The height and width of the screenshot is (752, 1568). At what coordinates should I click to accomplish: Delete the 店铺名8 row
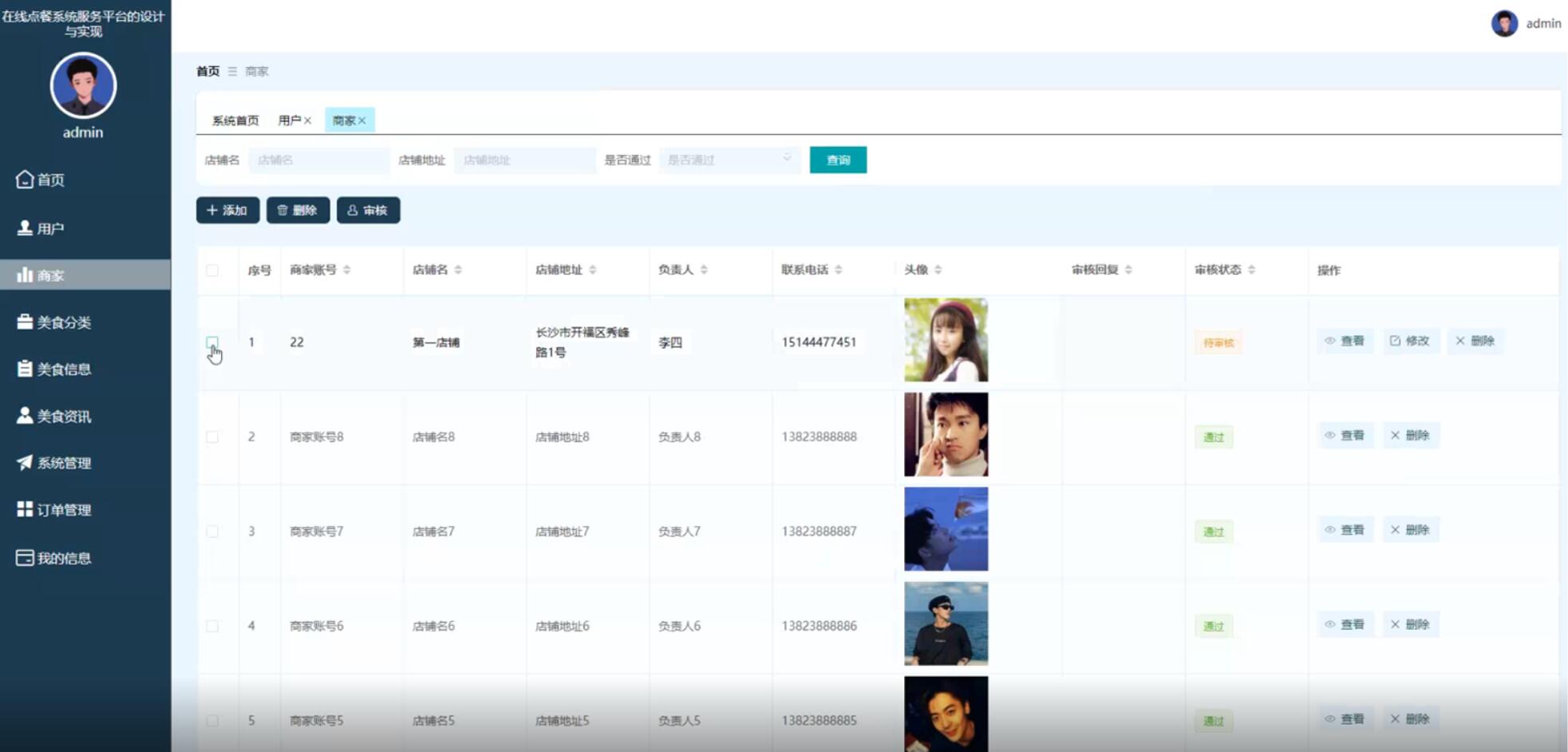pos(1410,436)
